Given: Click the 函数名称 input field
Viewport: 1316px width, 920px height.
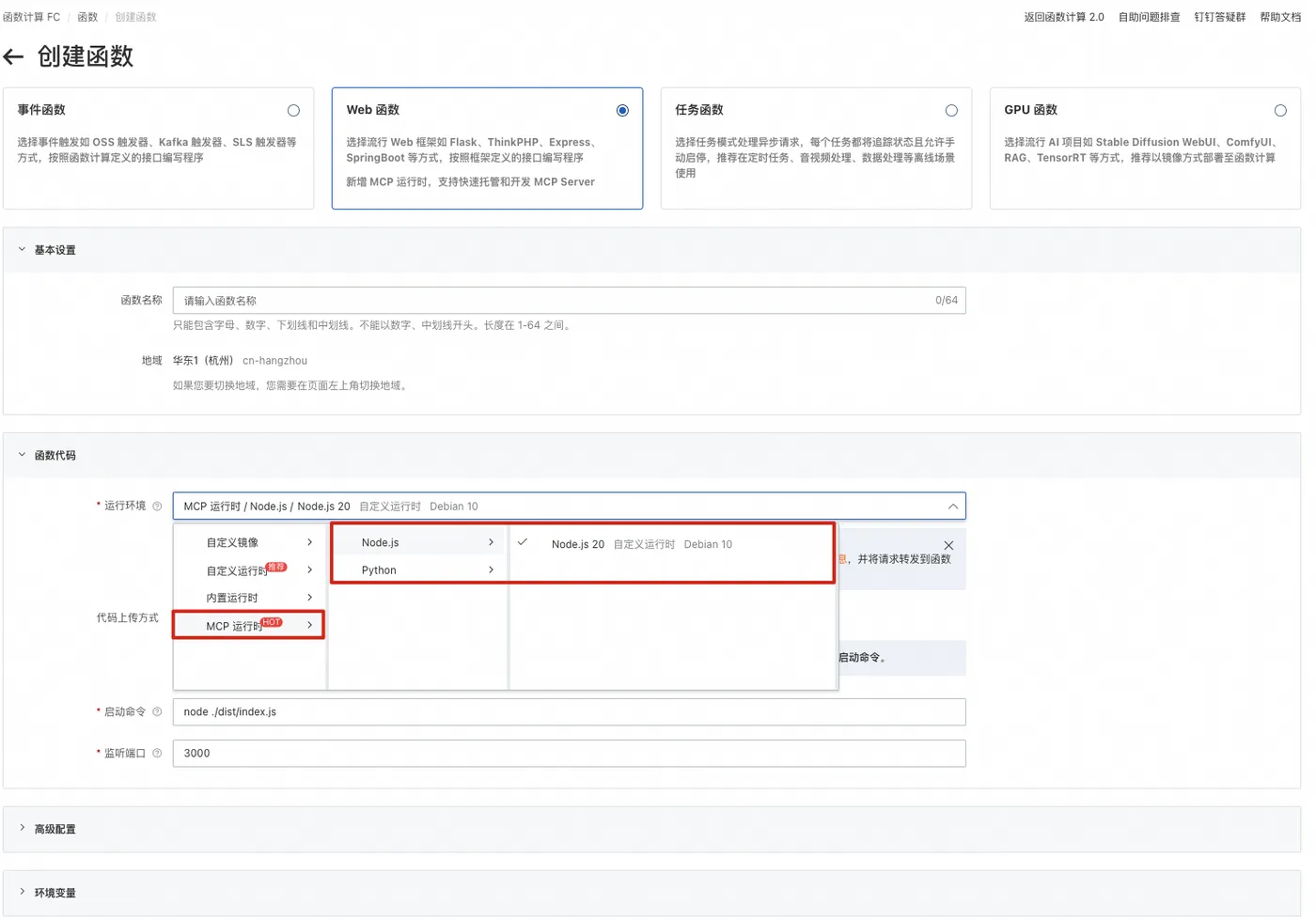Looking at the screenshot, I should point(569,301).
